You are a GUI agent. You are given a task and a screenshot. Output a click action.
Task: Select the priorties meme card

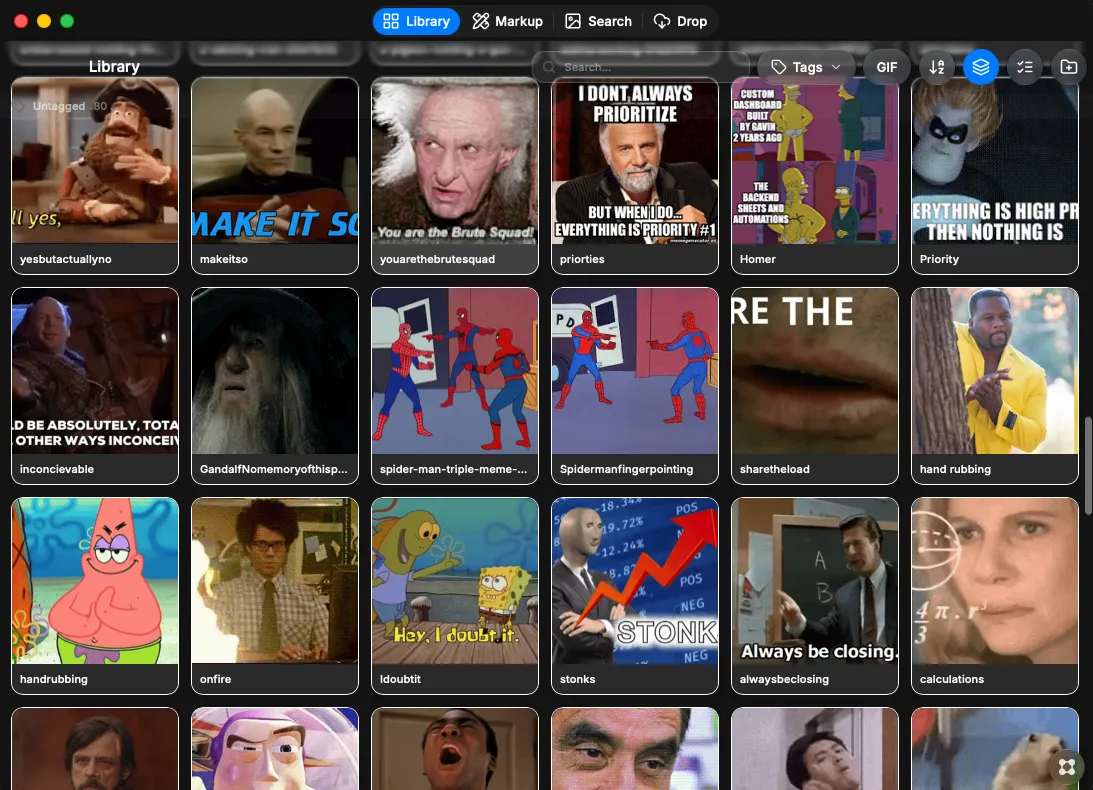634,176
